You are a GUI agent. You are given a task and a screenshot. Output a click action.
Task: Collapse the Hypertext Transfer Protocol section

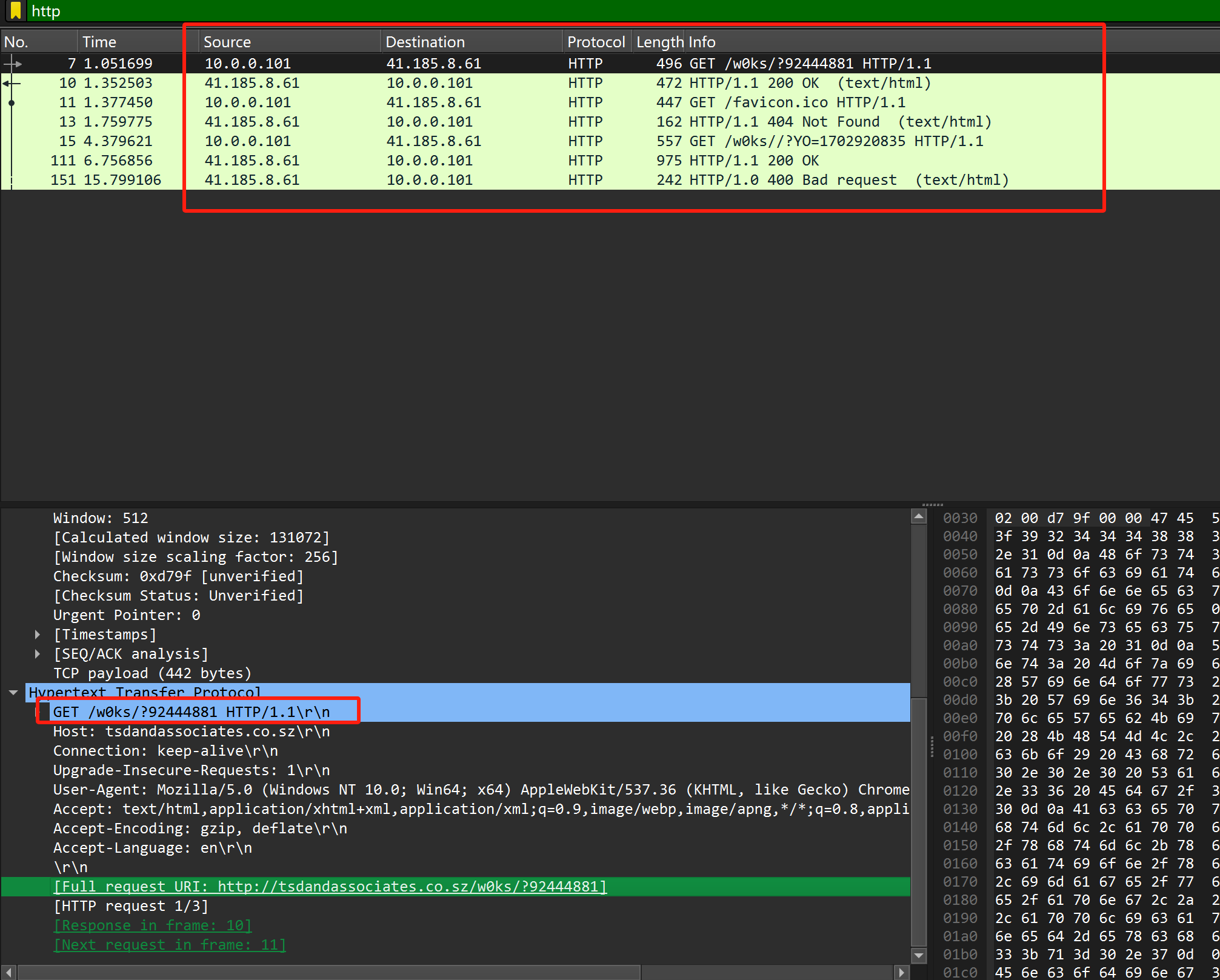point(13,693)
